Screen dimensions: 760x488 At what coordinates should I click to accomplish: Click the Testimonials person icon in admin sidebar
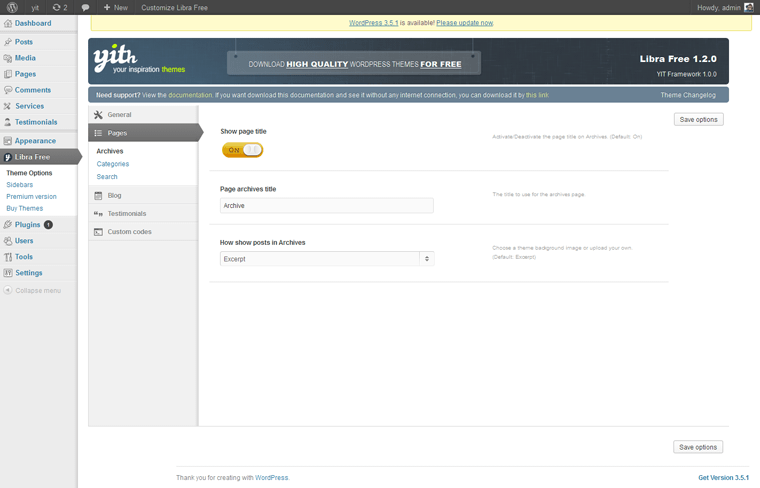(8, 122)
